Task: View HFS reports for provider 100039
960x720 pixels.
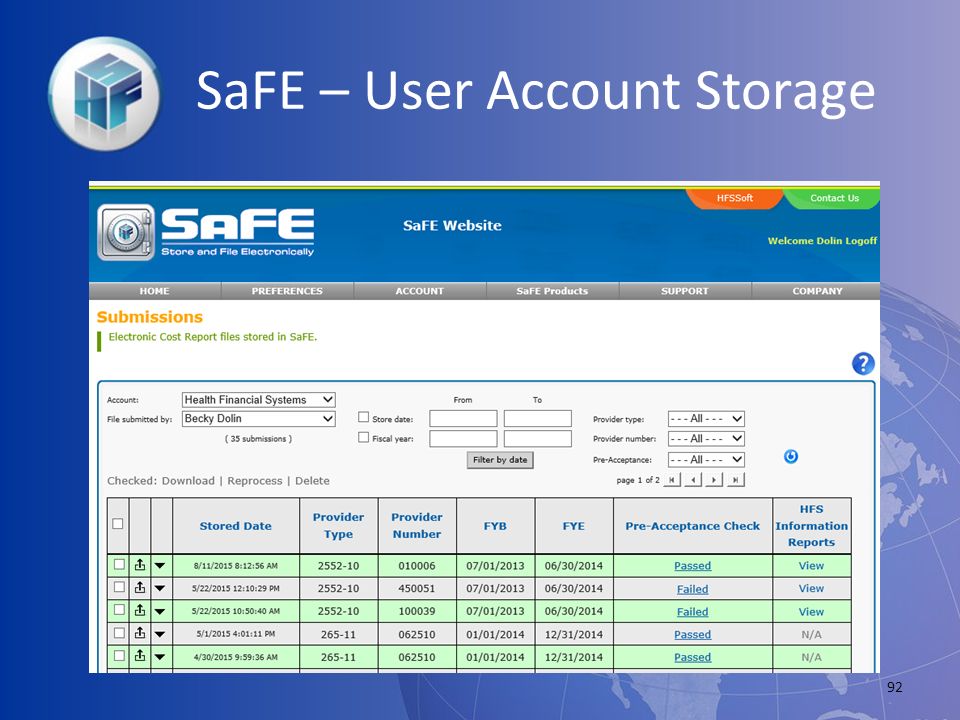Action: tap(811, 612)
